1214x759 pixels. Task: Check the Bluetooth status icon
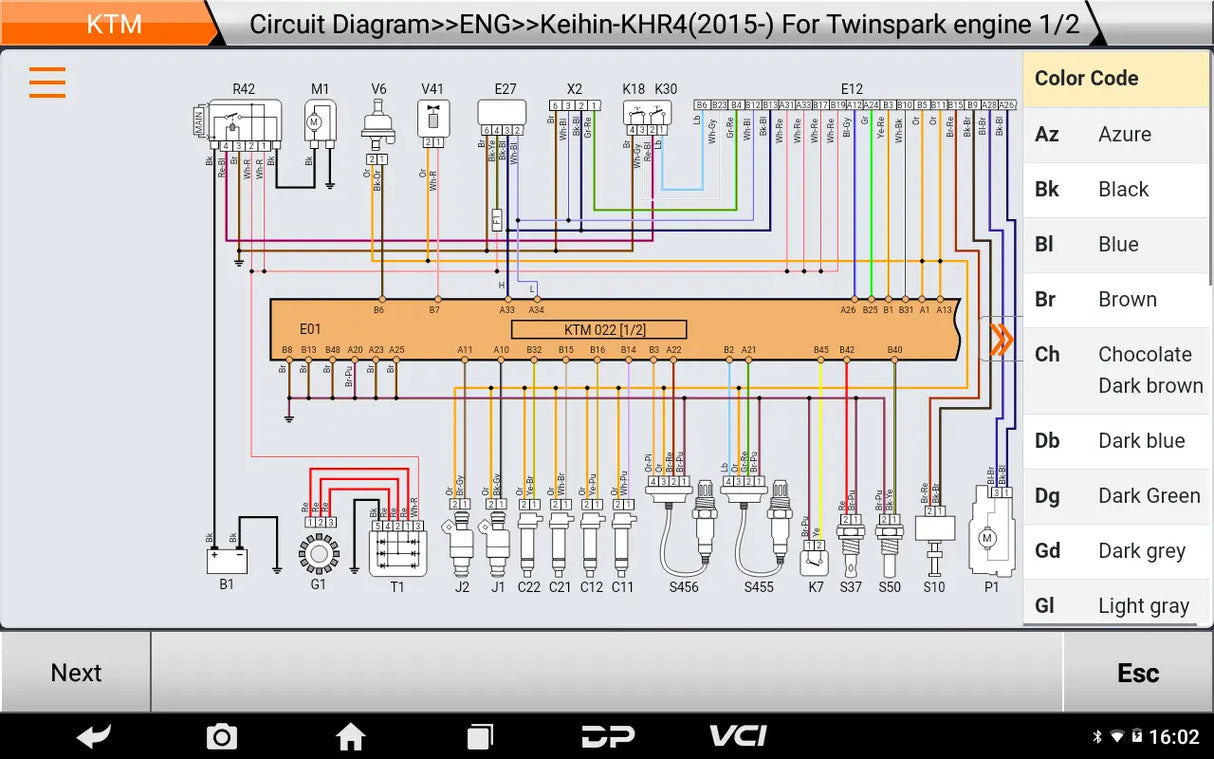pos(1097,737)
